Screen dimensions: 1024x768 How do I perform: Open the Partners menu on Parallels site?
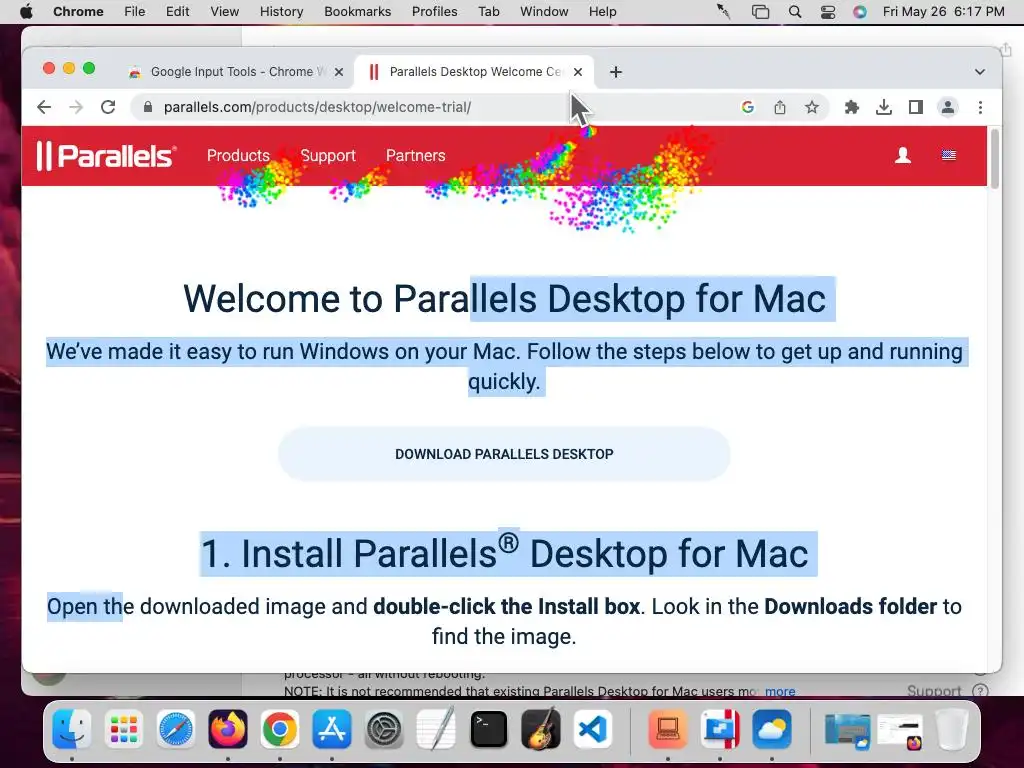(x=415, y=155)
